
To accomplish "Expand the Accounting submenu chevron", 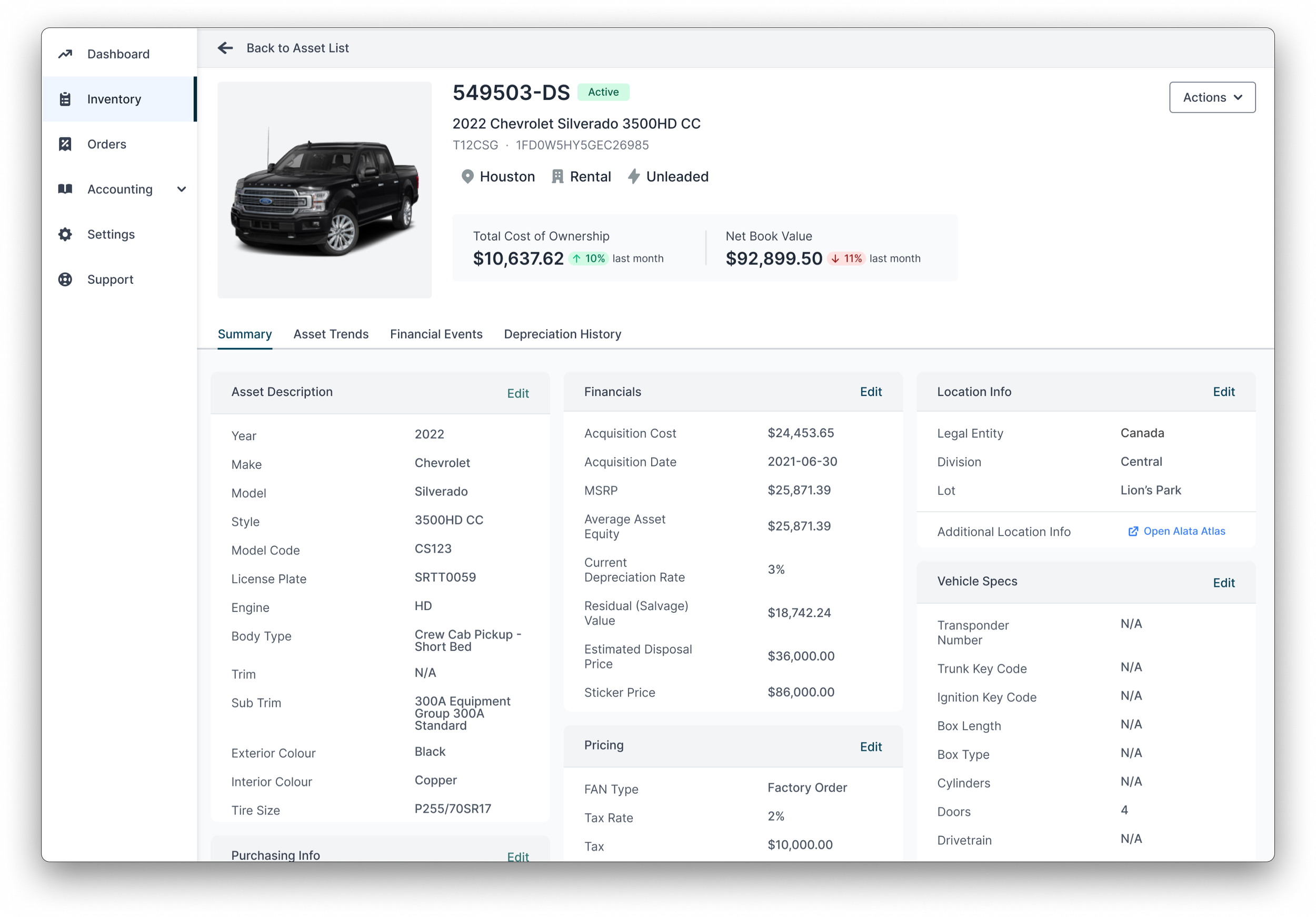I will click(x=182, y=189).
